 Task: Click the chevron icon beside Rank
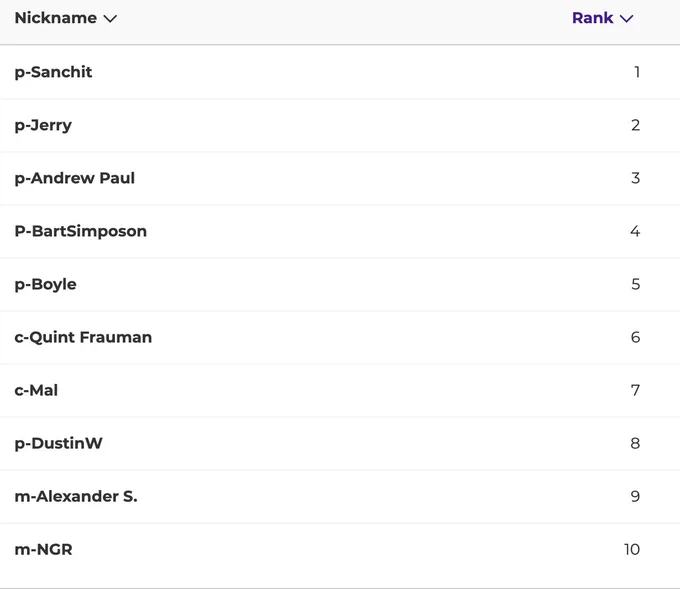pyautogui.click(x=626, y=19)
